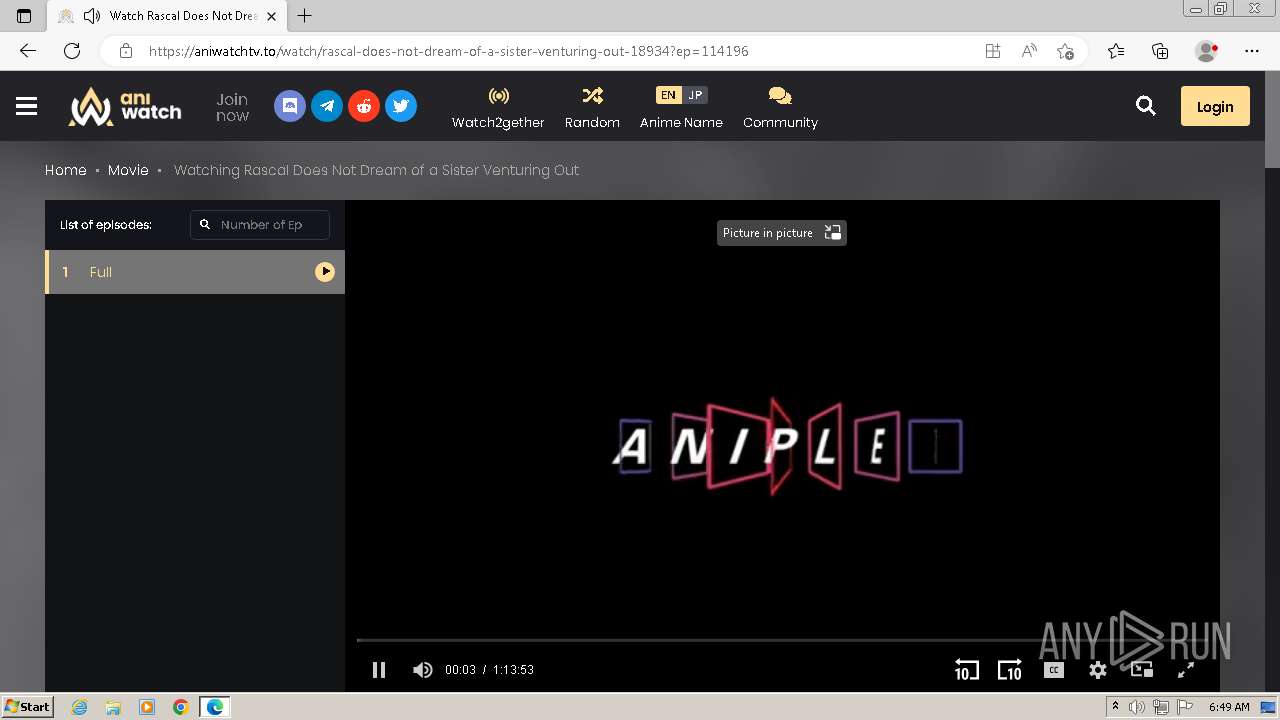This screenshot has height=720, width=1280.
Task: Click the address bar URL
Action: (x=448, y=51)
